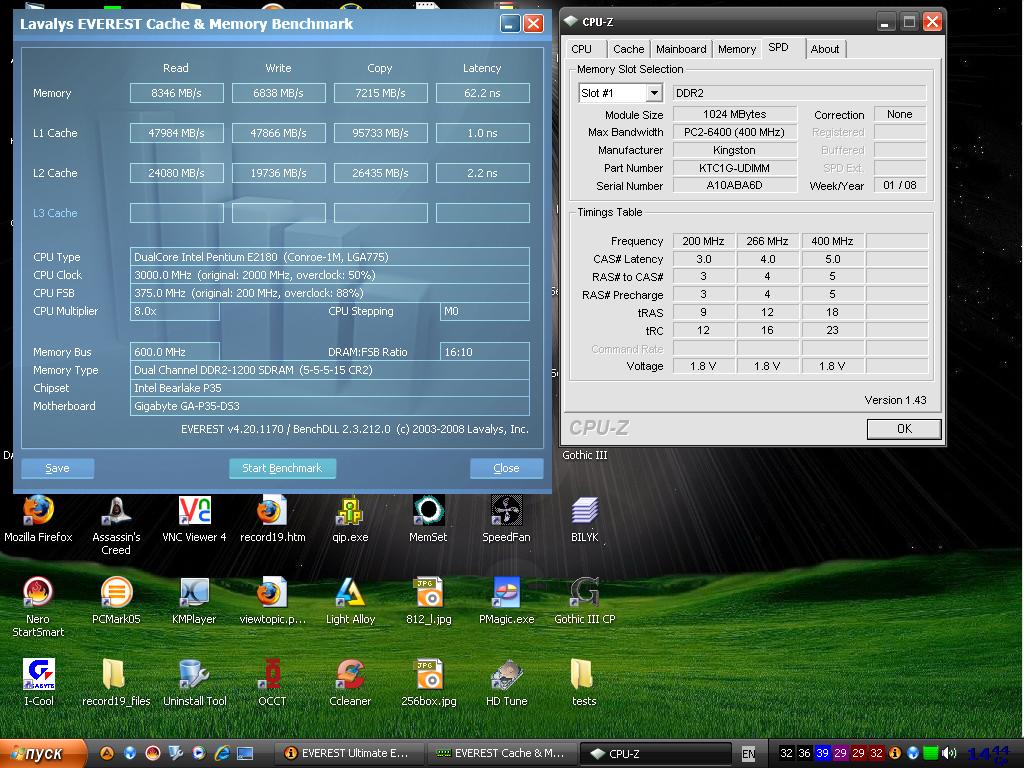This screenshot has width=1024, height=768.
Task: Launch Gigabyte I-Cool icon
Action: [x=39, y=682]
